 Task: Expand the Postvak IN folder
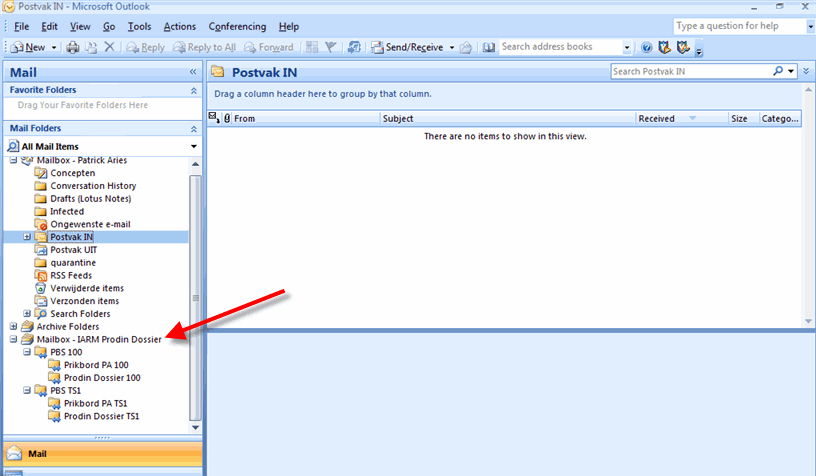coord(27,237)
